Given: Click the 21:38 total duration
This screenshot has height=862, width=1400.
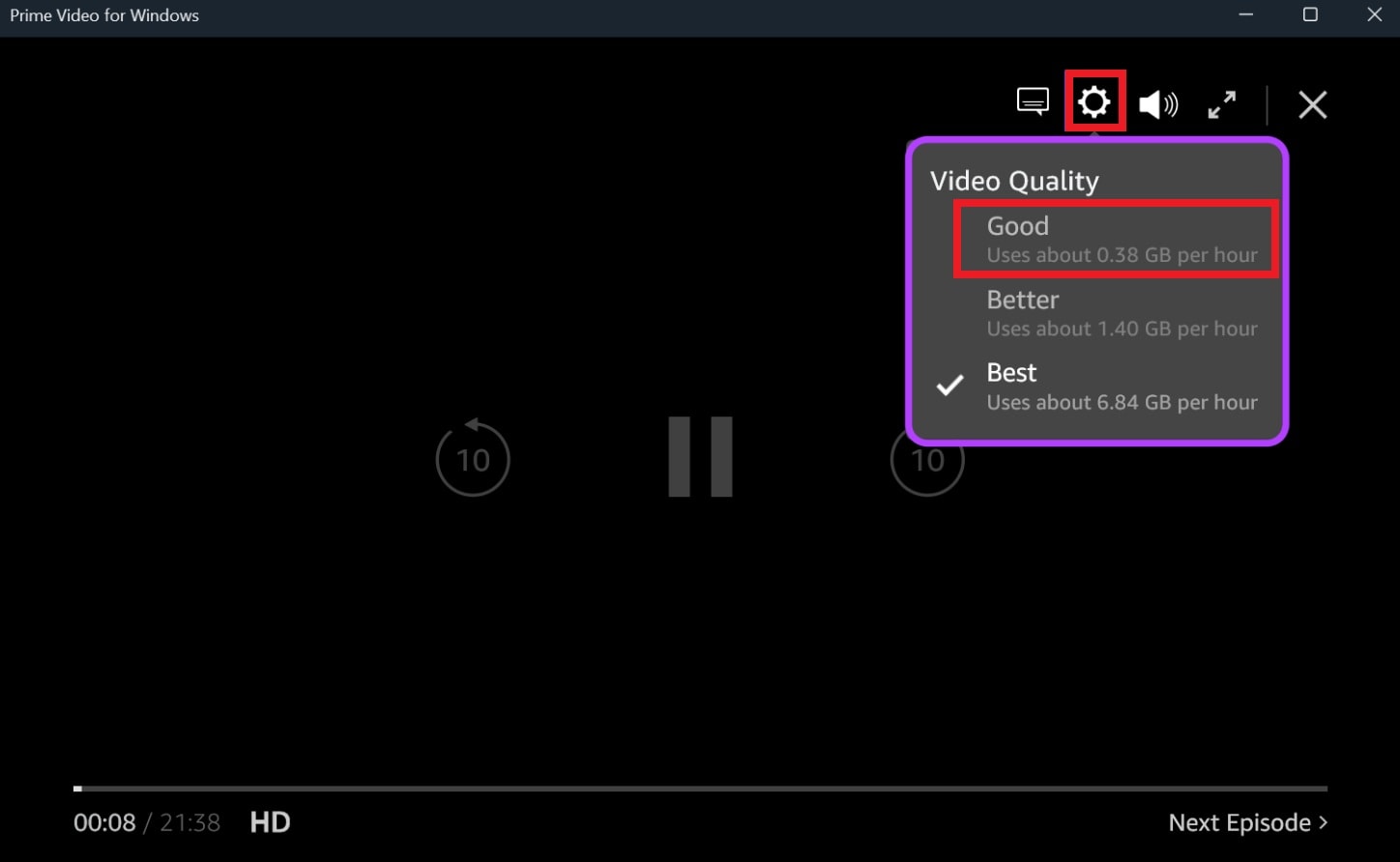Looking at the screenshot, I should pyautogui.click(x=190, y=823).
